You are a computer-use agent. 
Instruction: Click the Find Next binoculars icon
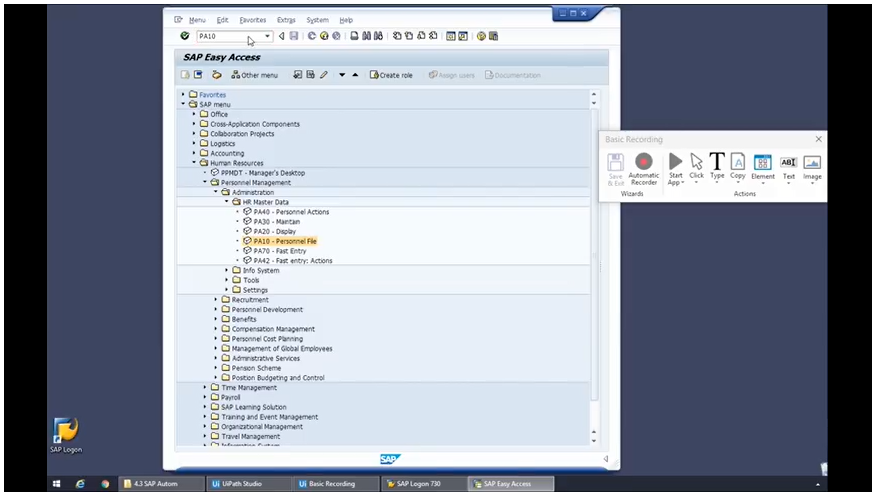tap(379, 36)
